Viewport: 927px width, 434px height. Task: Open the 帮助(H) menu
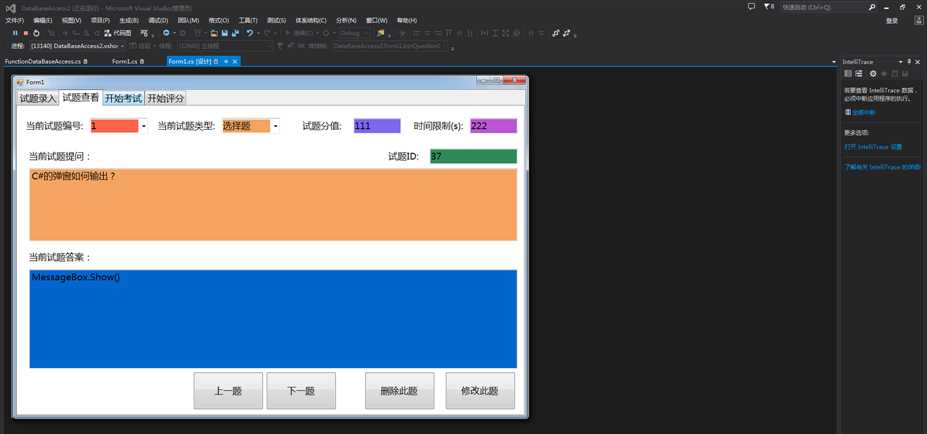tap(407, 21)
